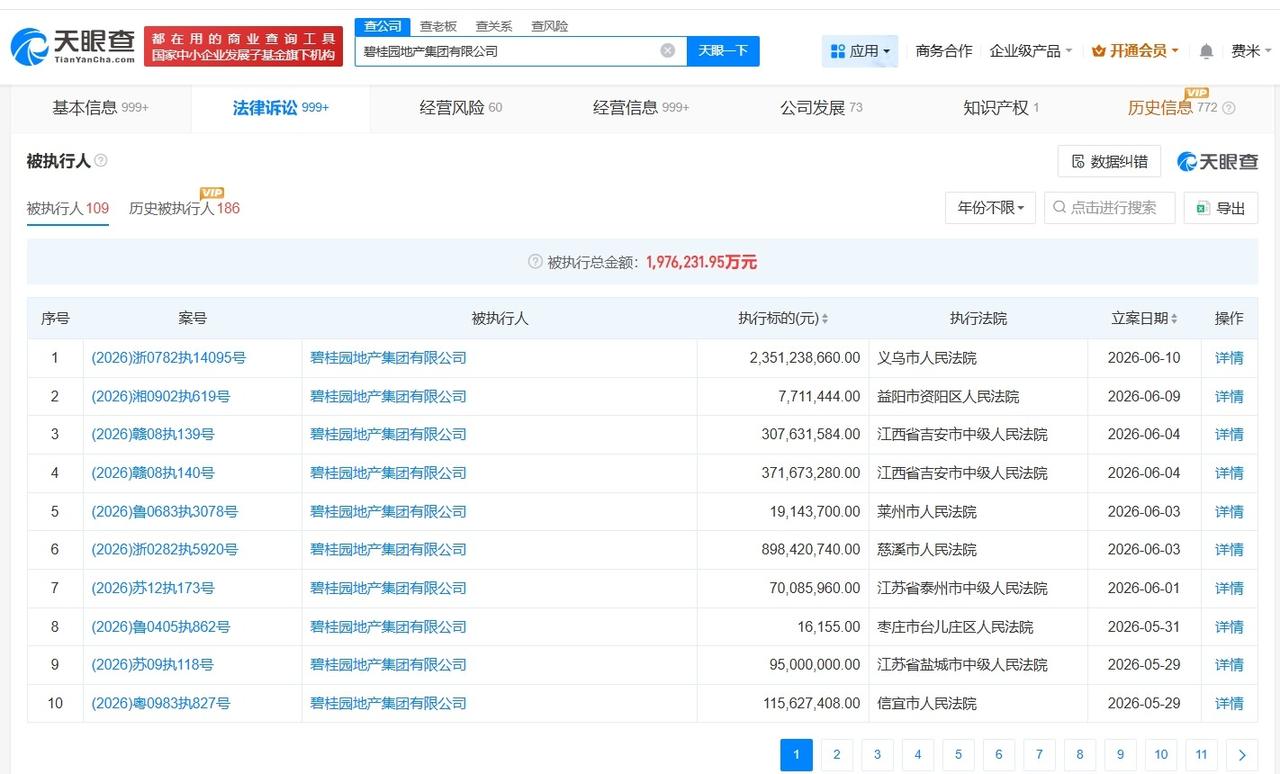Open case (2026)苏12执173号
The height and width of the screenshot is (774, 1280).
(153, 588)
